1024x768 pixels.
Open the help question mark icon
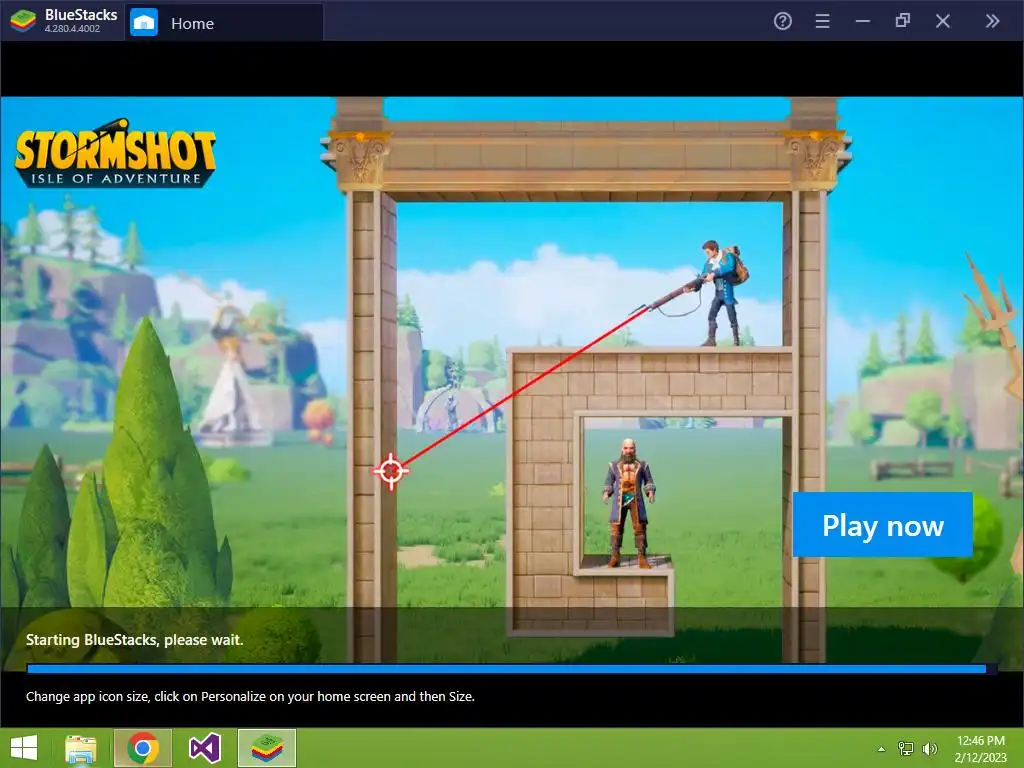[x=782, y=22]
